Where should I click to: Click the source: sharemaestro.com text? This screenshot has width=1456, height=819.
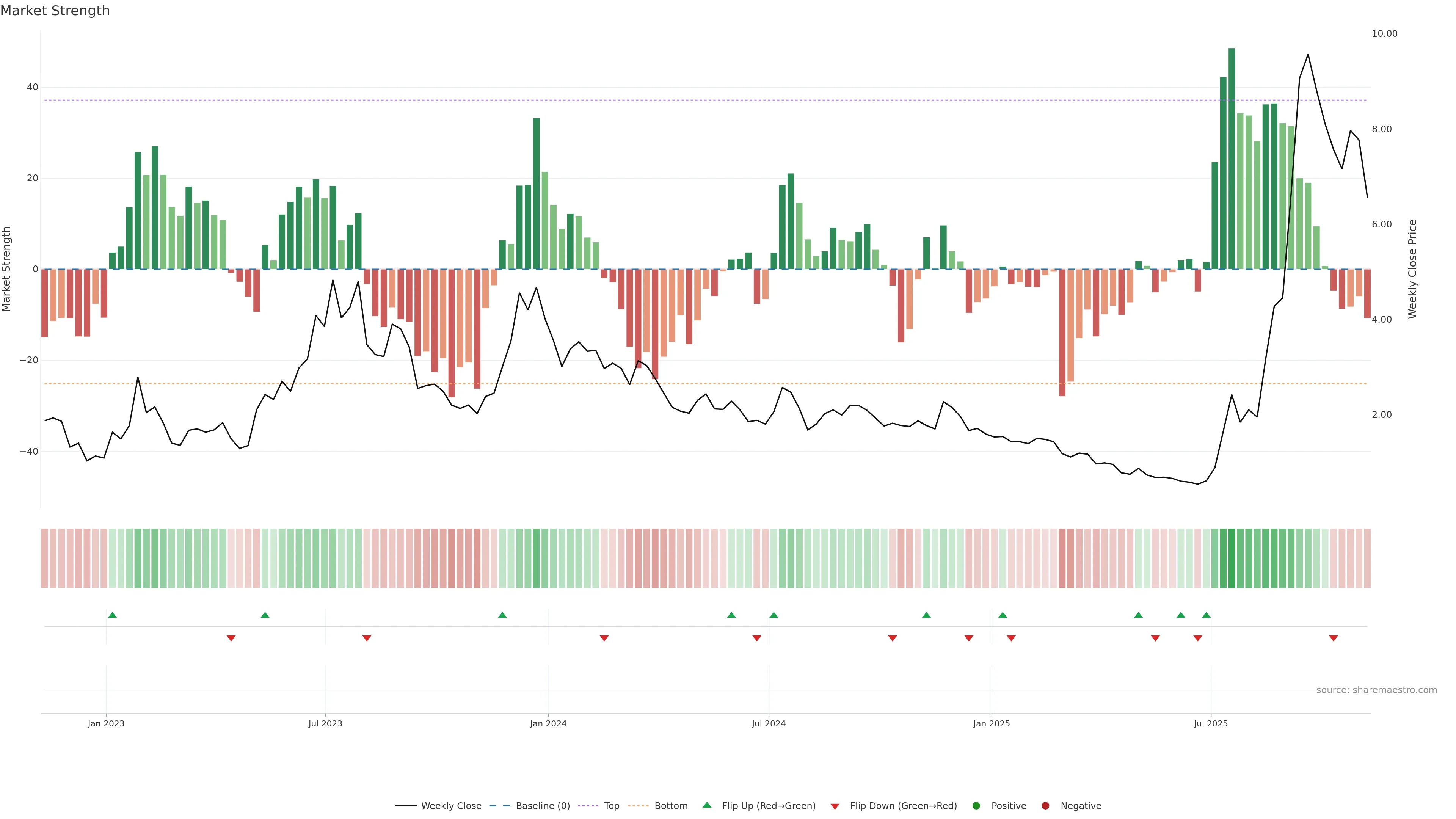click(x=1376, y=690)
